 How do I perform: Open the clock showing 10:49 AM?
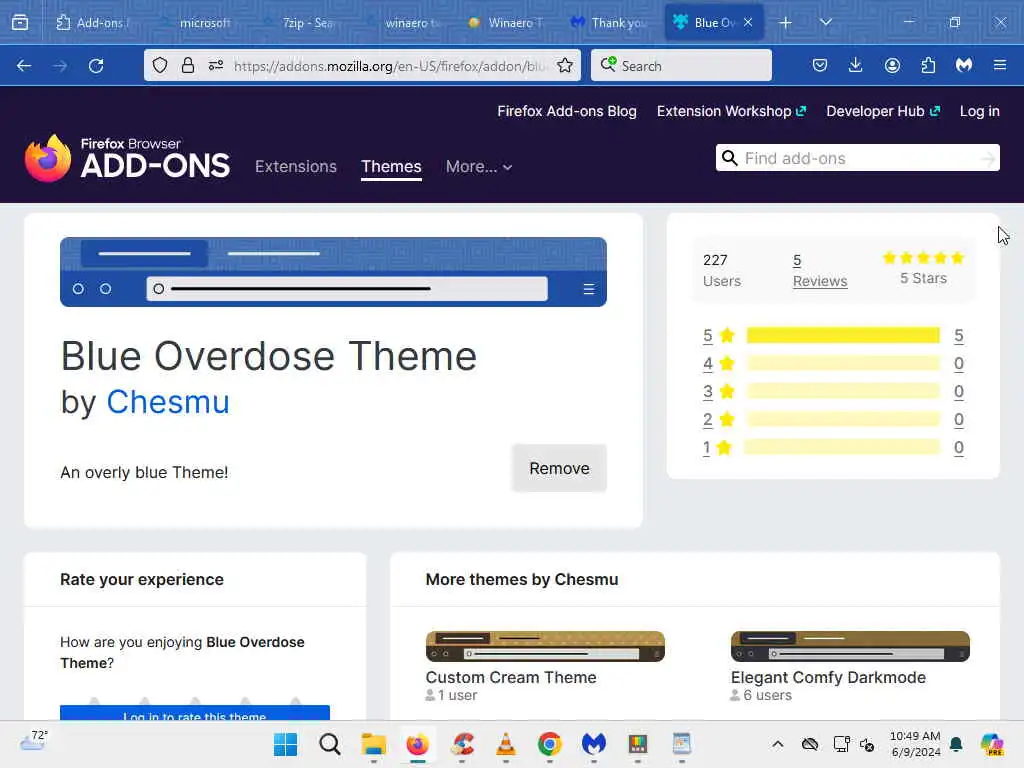(915, 744)
